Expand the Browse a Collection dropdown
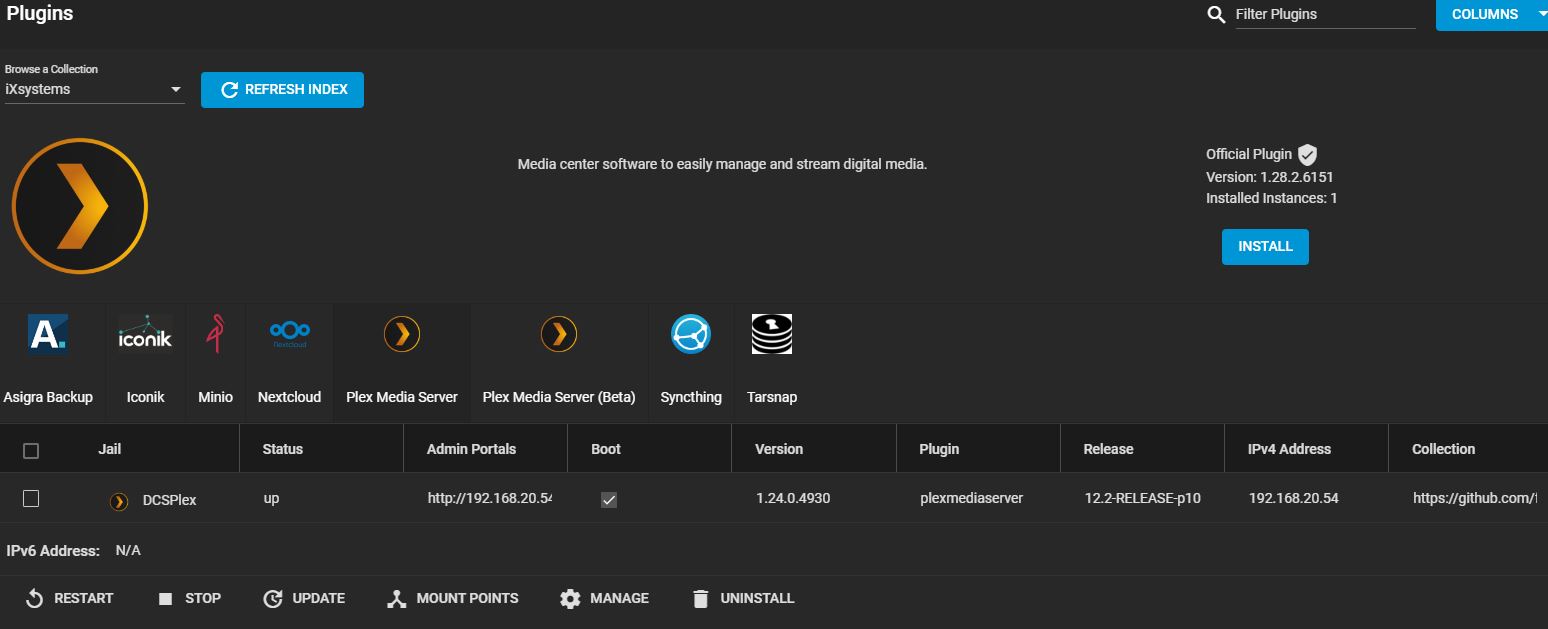Viewport: 1548px width, 629px height. 94,89
